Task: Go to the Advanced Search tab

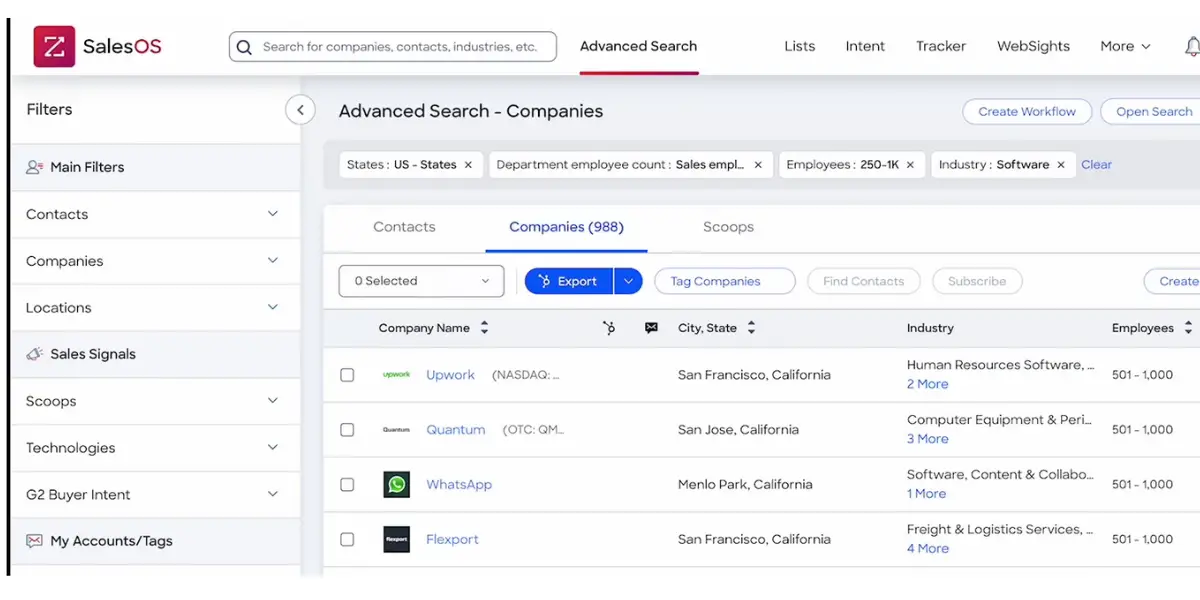Action: pyautogui.click(x=638, y=46)
